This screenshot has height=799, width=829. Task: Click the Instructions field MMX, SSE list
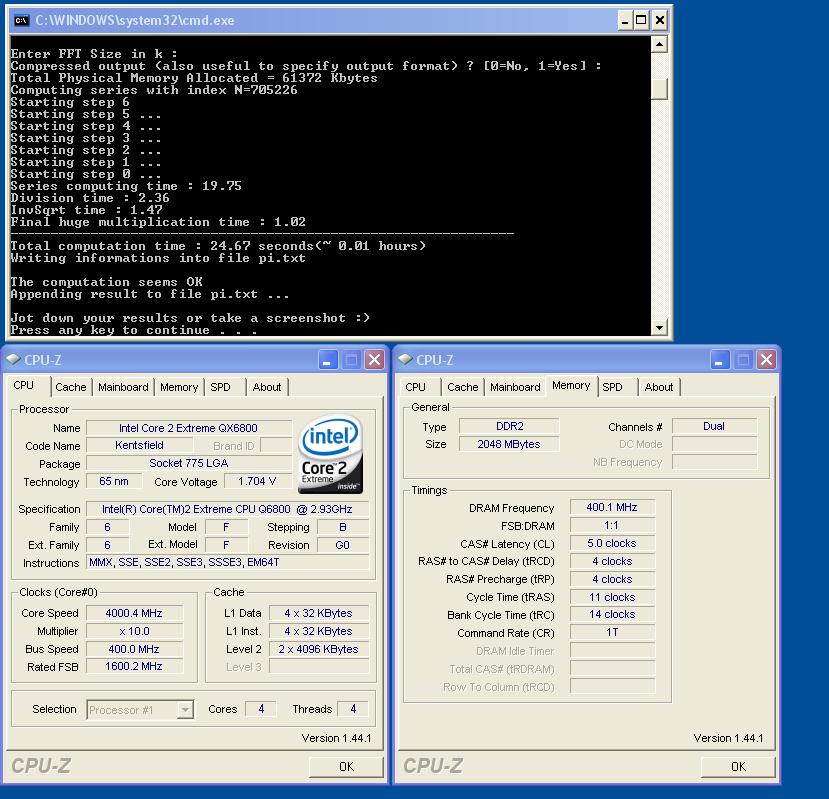pos(227,563)
